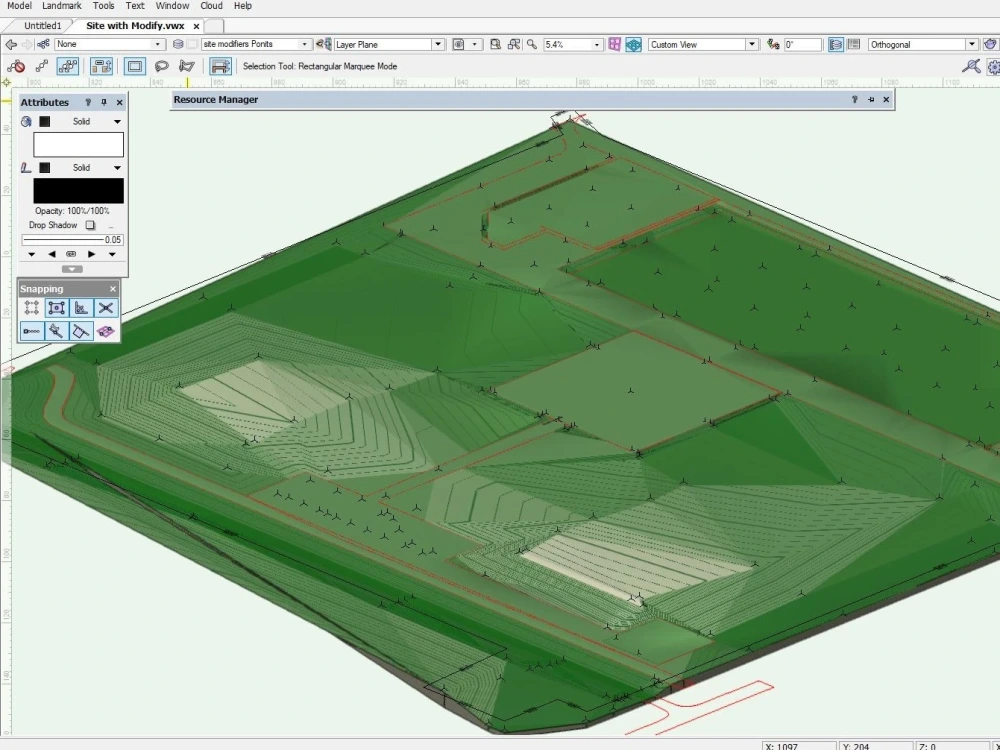Click the rotation angle field showing 0°
Screen dimensions: 1000x750
[x=802, y=45]
